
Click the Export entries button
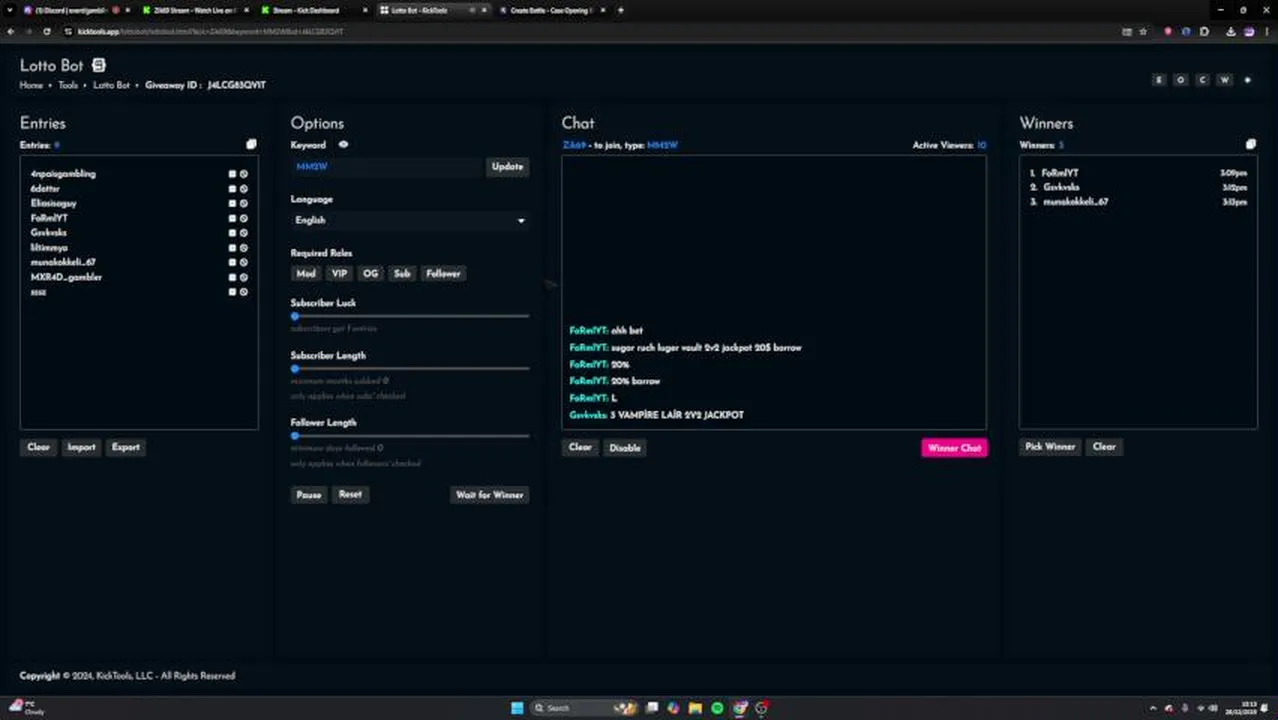(x=126, y=447)
